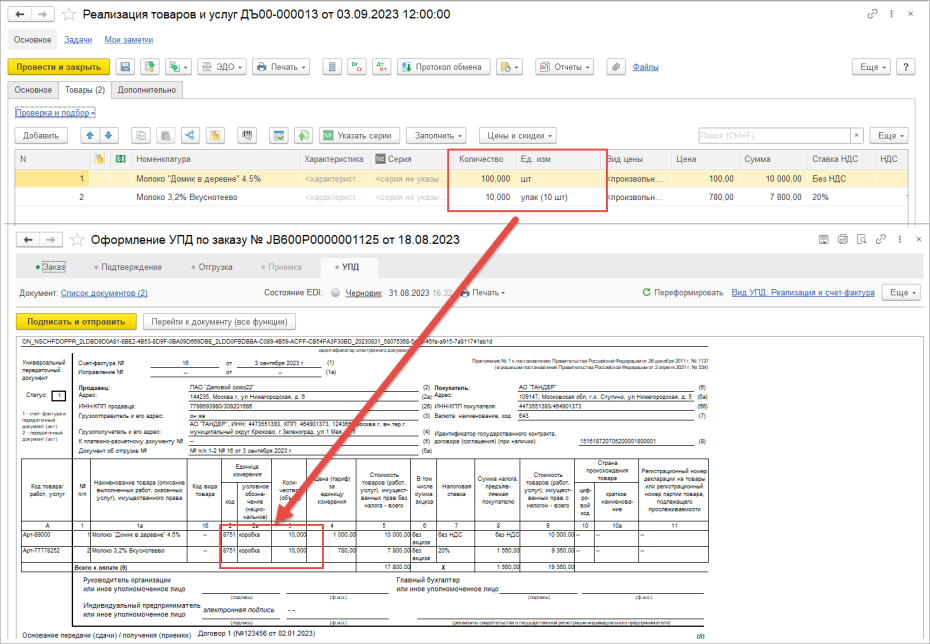
Task: Click Перейти к документу (все функции) button
Action: [219, 321]
